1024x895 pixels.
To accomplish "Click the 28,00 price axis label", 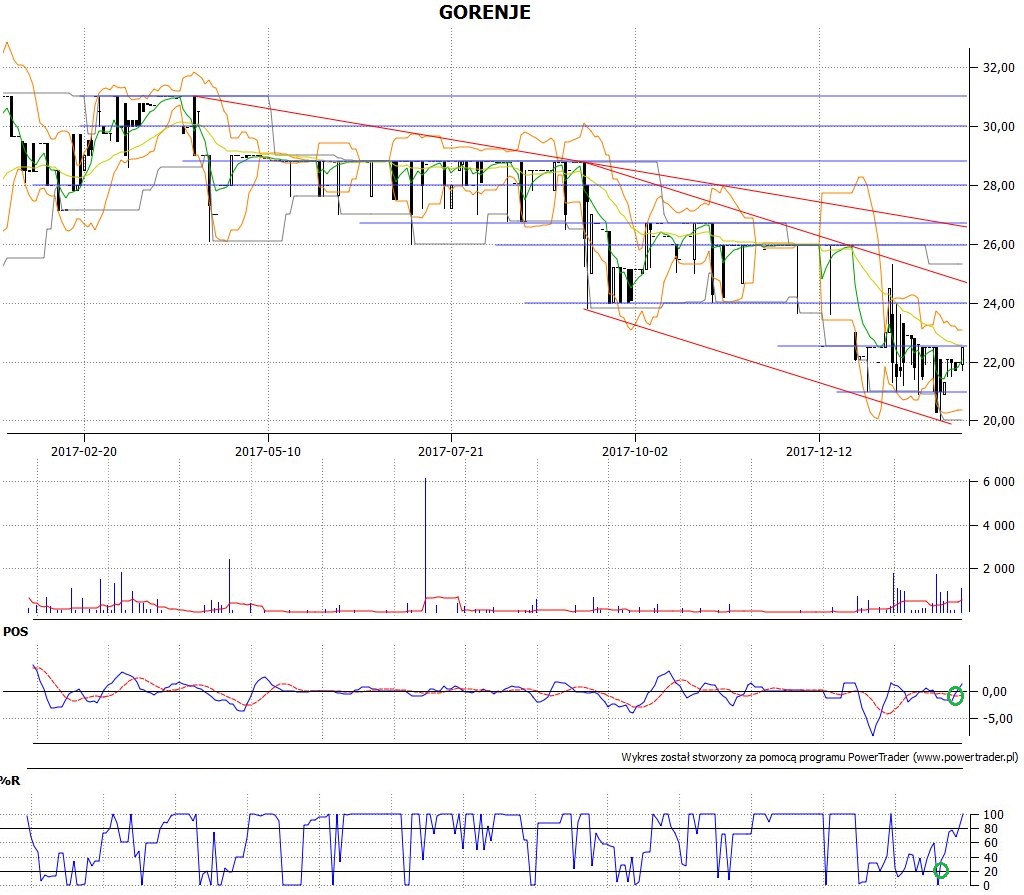I will (x=999, y=186).
